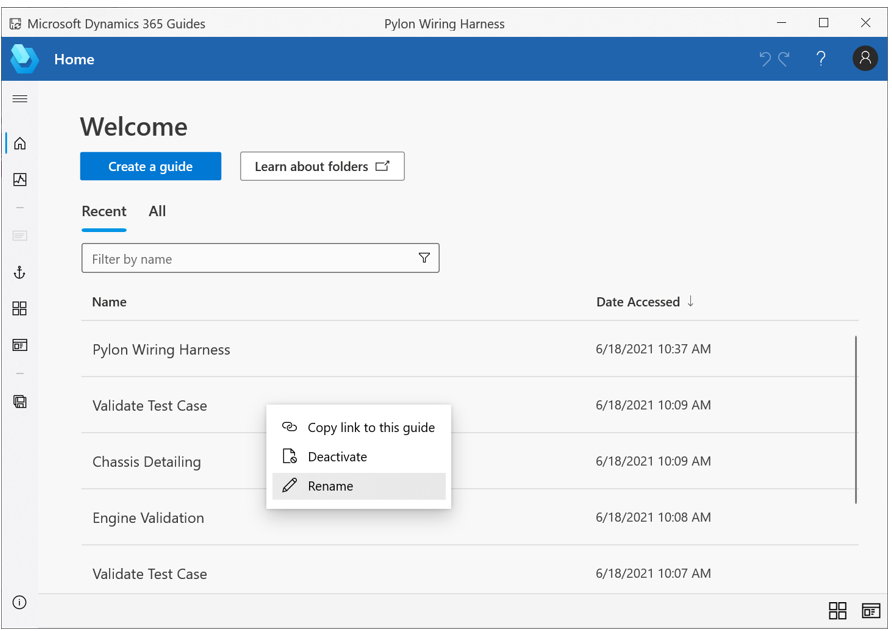Screen dimensions: 892x631
Task: Click the 6/18/2021 10:37 AM date cell
Action: click(x=653, y=349)
